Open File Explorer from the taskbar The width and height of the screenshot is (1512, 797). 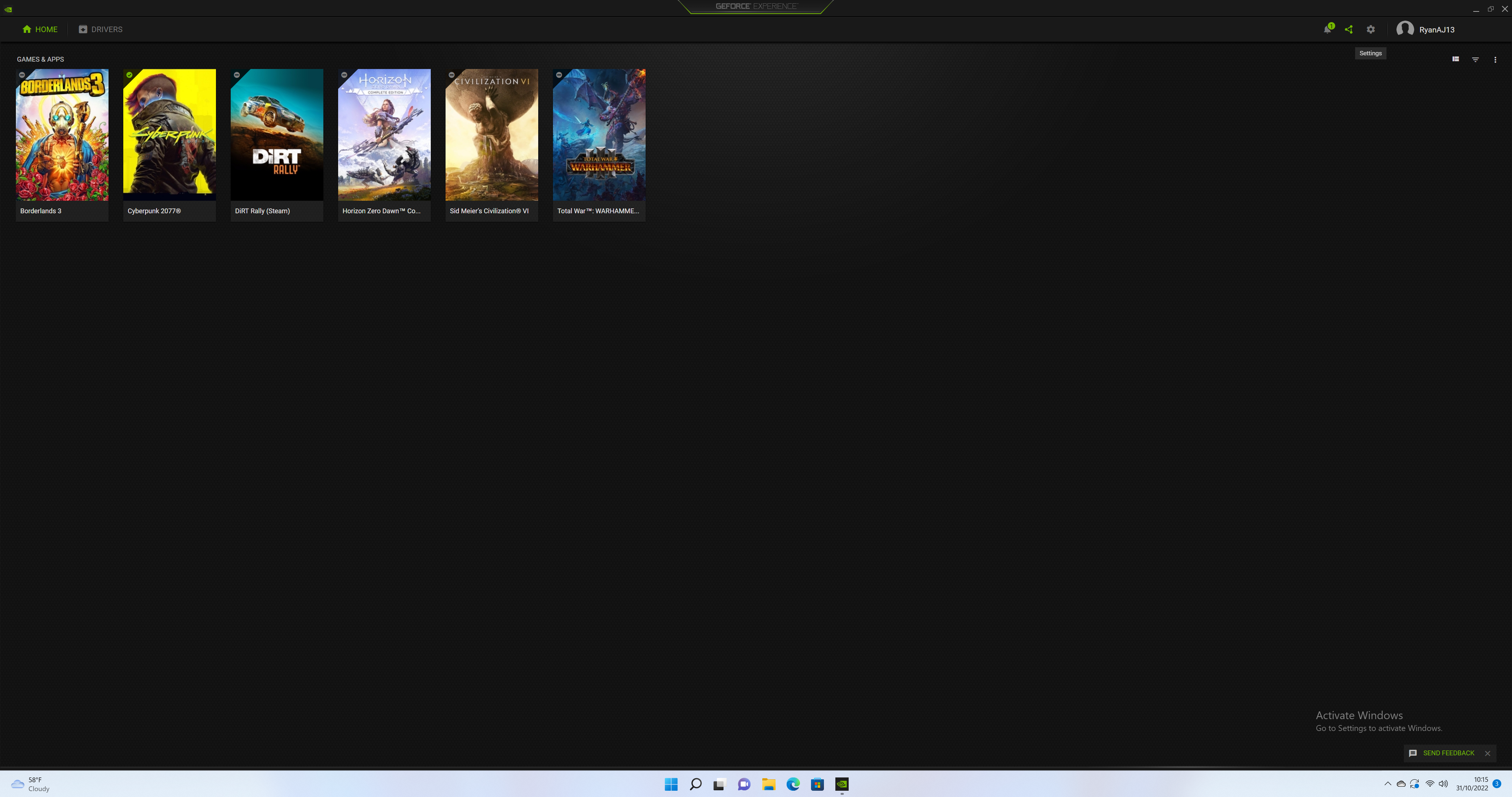click(x=768, y=784)
